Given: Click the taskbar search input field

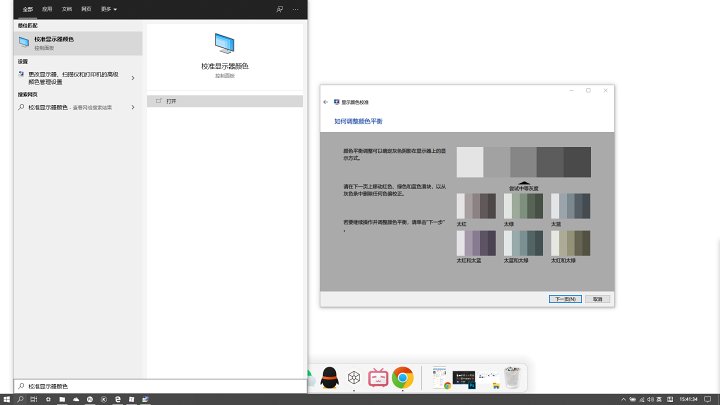Looking at the screenshot, I should (x=150, y=386).
